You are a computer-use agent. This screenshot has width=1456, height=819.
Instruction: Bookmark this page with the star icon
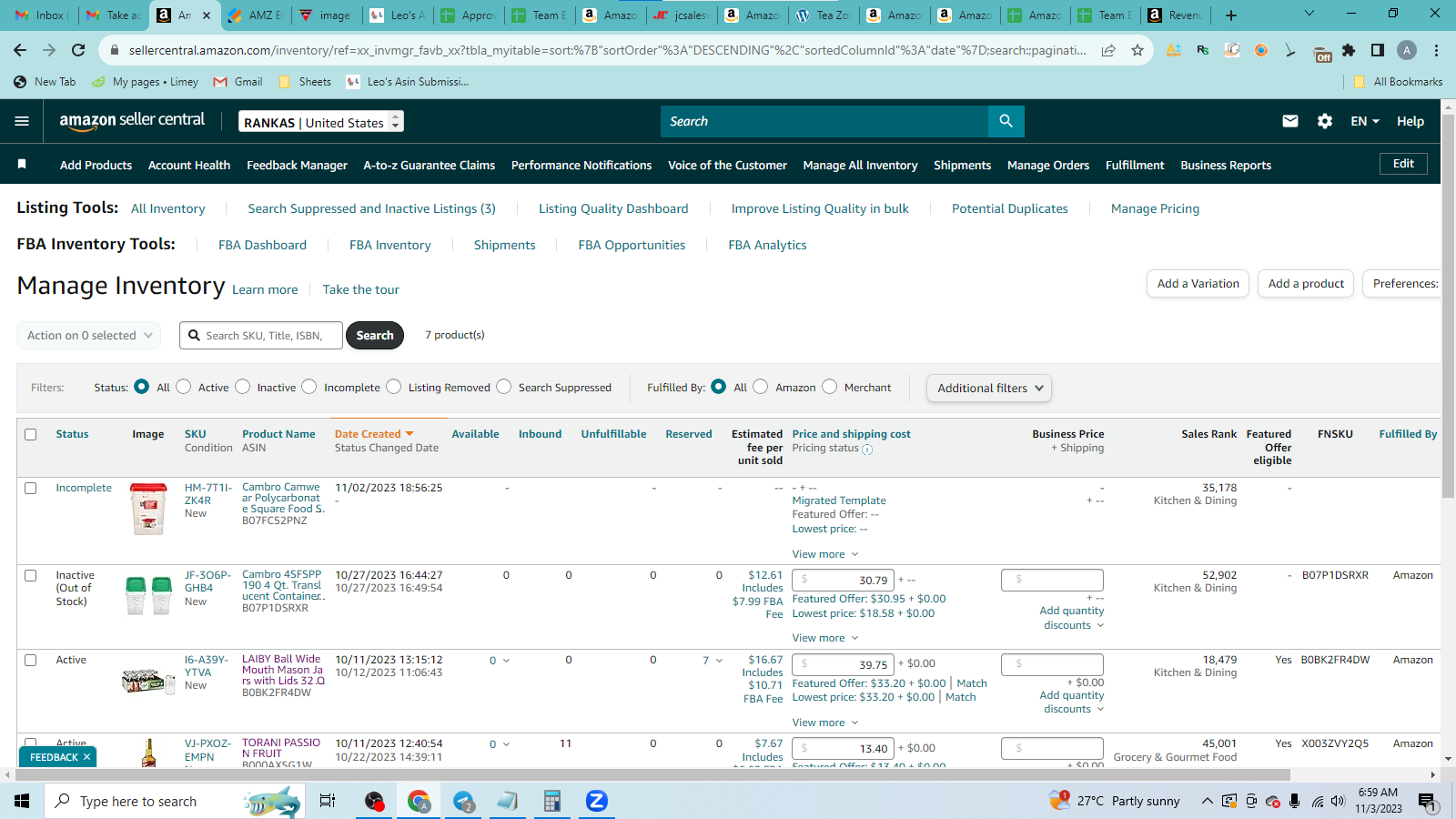point(1137,50)
